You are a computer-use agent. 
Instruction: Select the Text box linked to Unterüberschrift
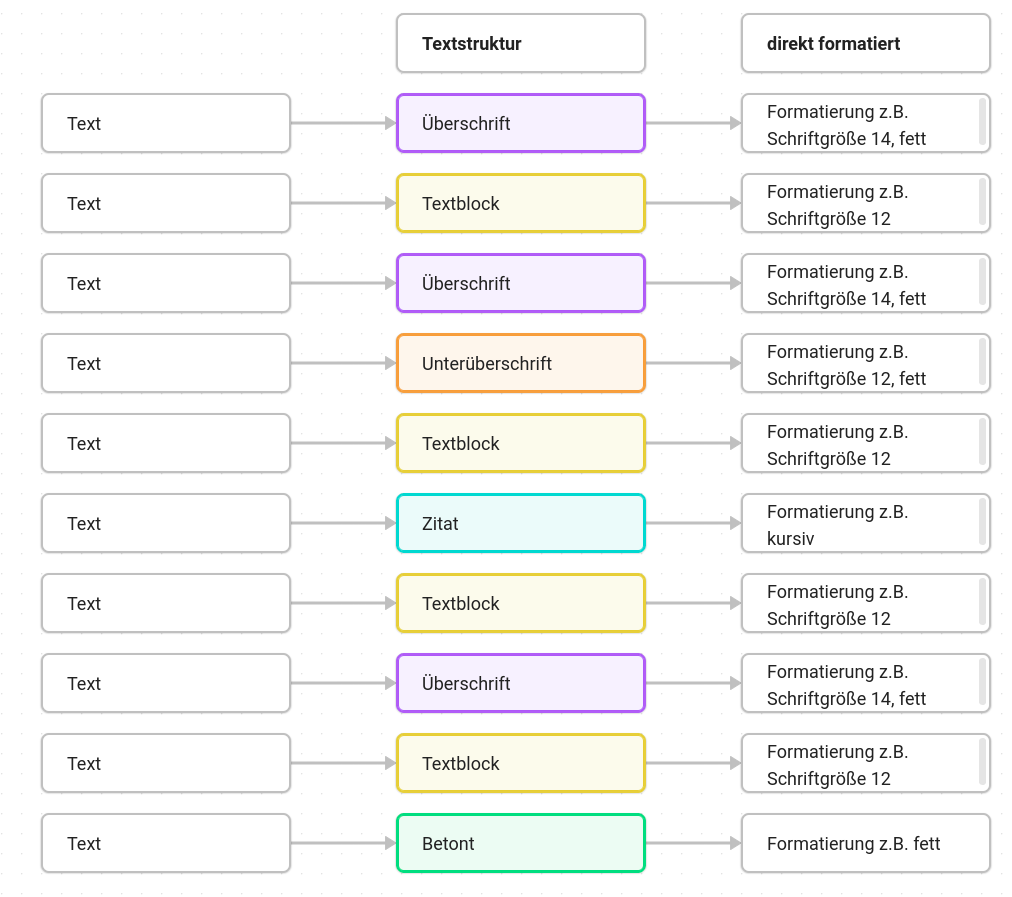pyautogui.click(x=166, y=363)
